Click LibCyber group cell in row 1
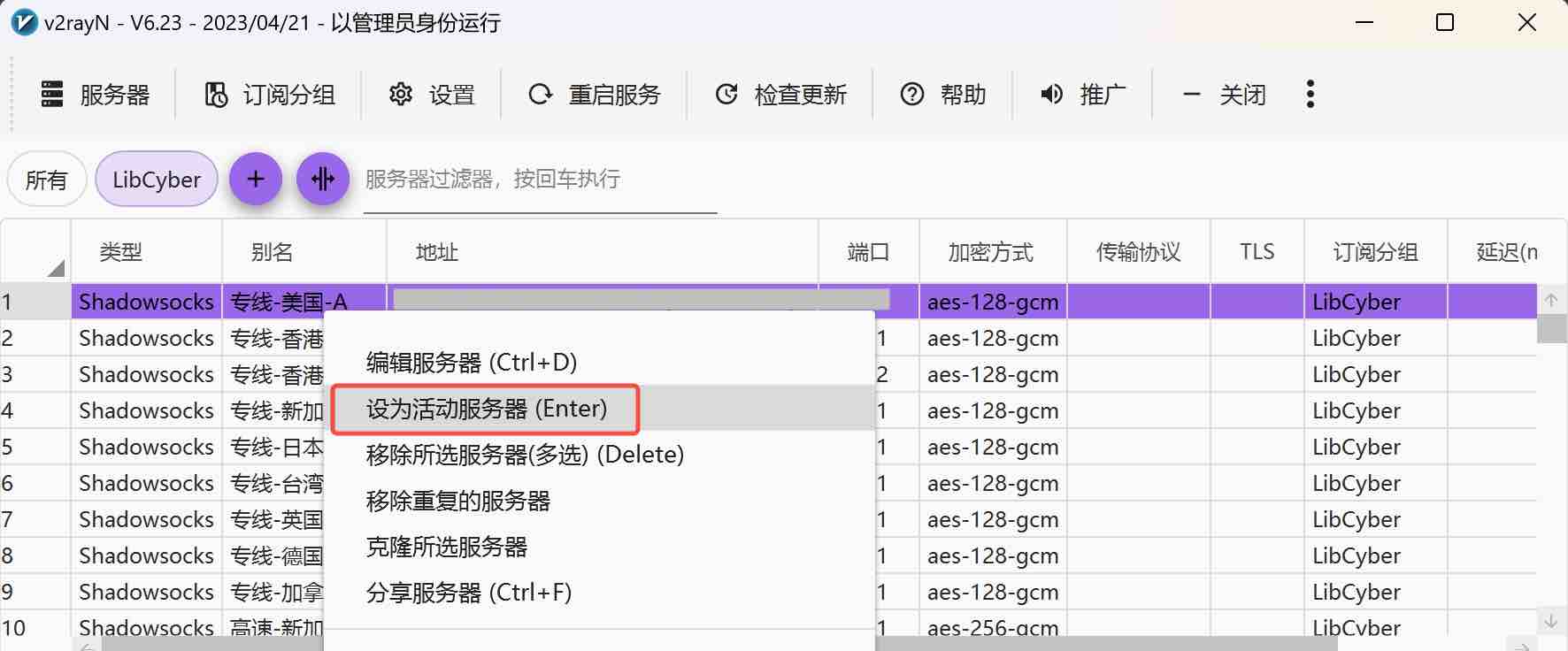 click(1376, 302)
